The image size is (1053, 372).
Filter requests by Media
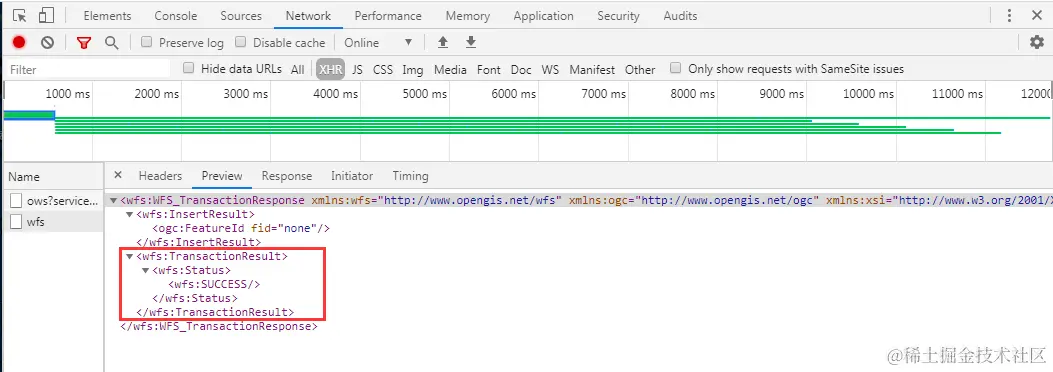(x=450, y=69)
